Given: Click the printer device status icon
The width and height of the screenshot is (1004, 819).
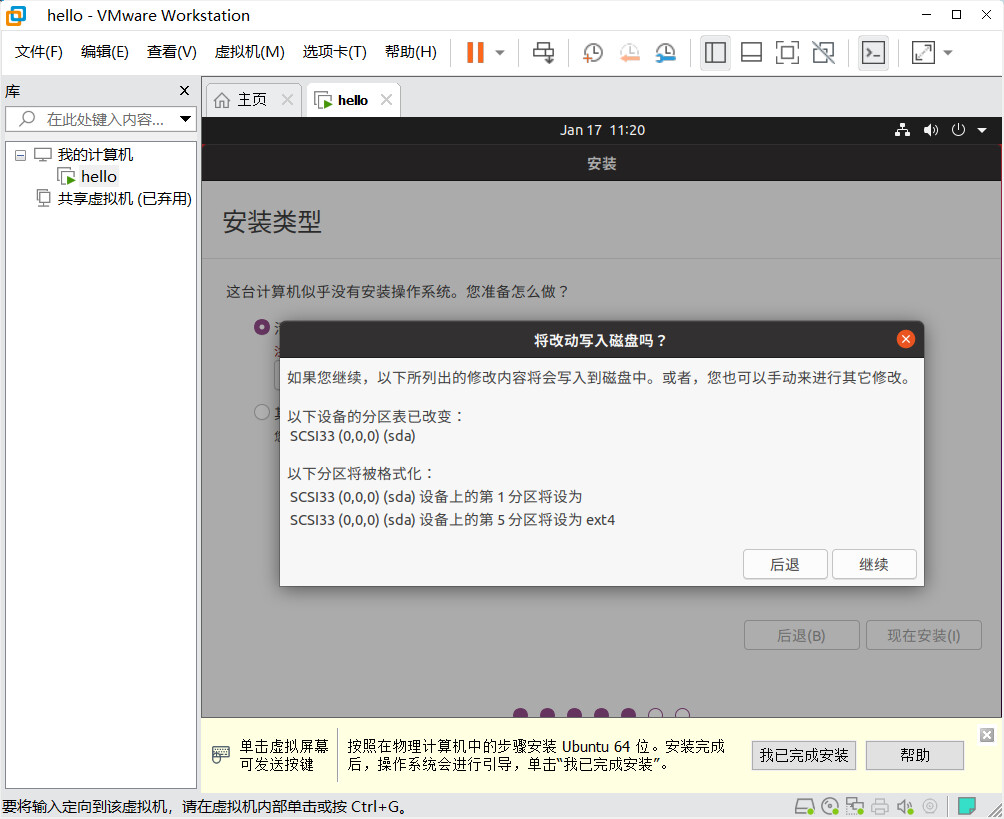Looking at the screenshot, I should point(880,806).
